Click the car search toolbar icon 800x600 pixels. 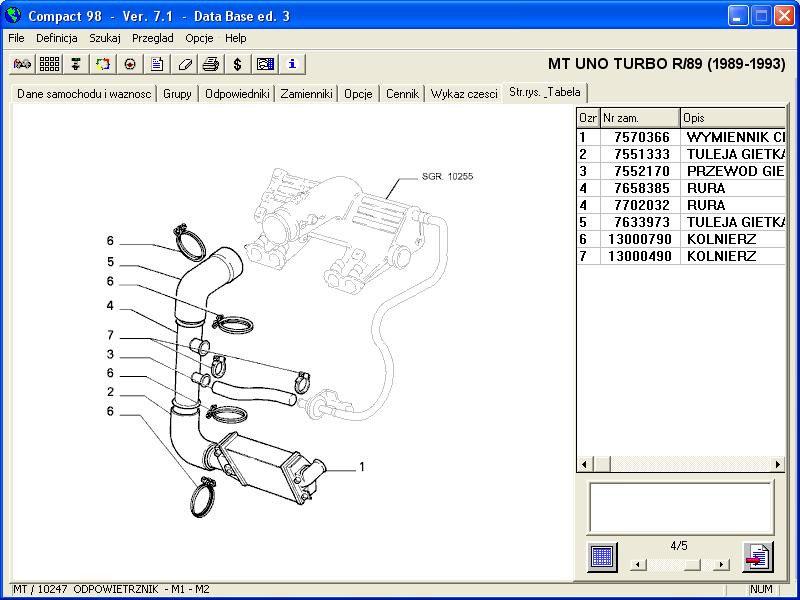(22, 64)
